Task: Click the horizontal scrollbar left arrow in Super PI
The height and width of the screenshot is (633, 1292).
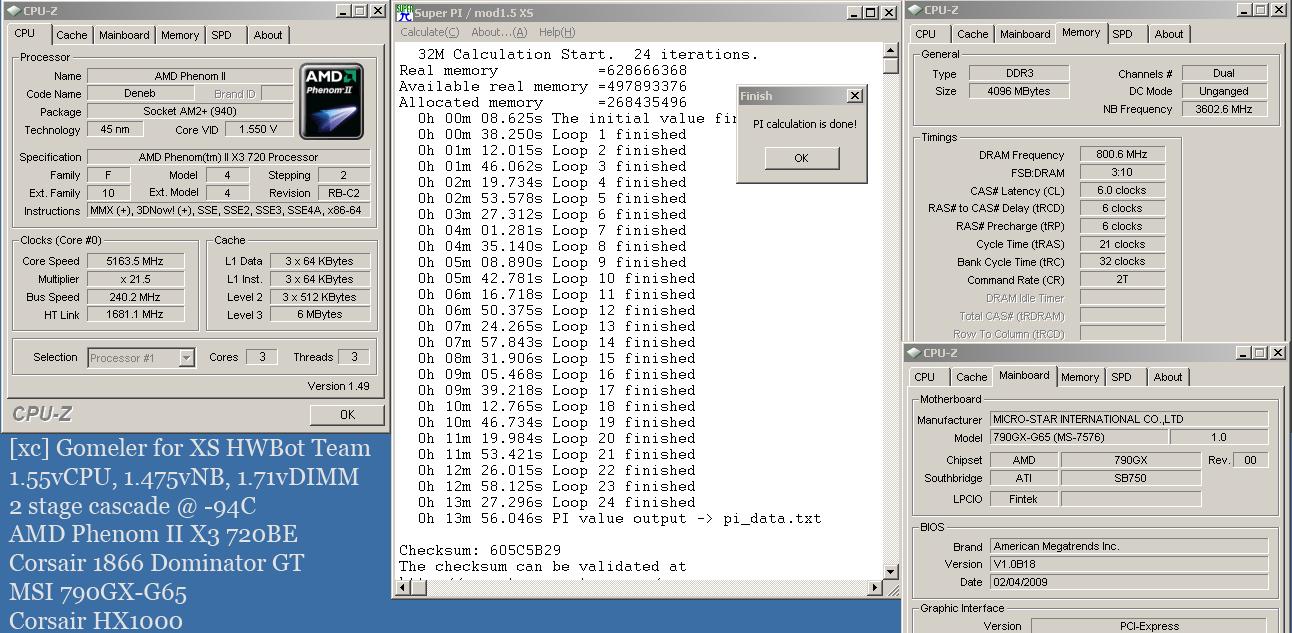Action: pyautogui.click(x=403, y=587)
